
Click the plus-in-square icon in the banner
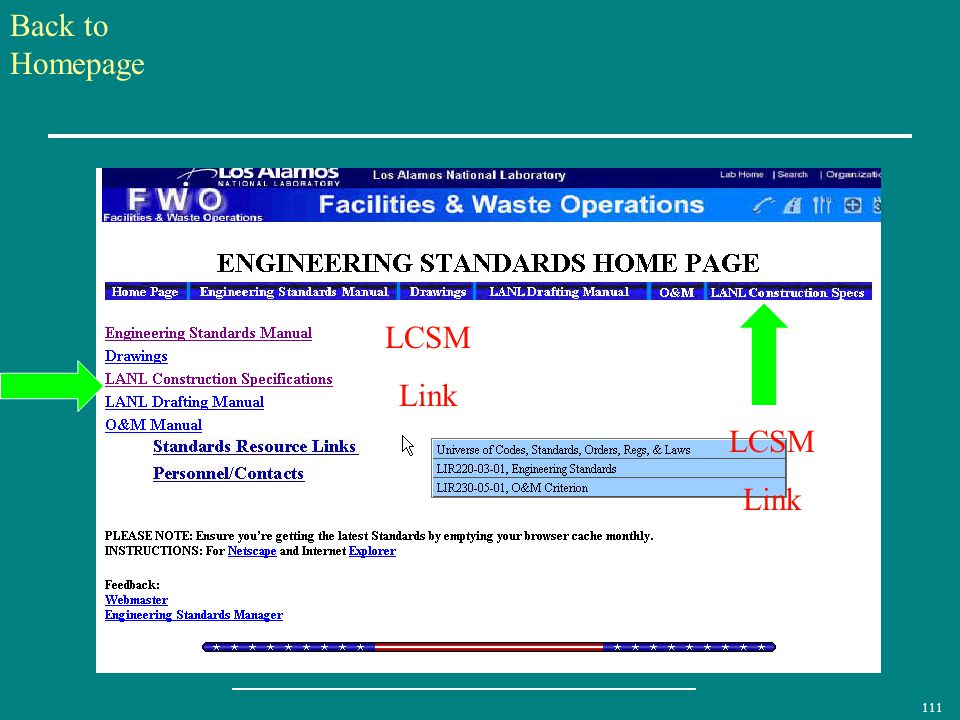(x=852, y=204)
